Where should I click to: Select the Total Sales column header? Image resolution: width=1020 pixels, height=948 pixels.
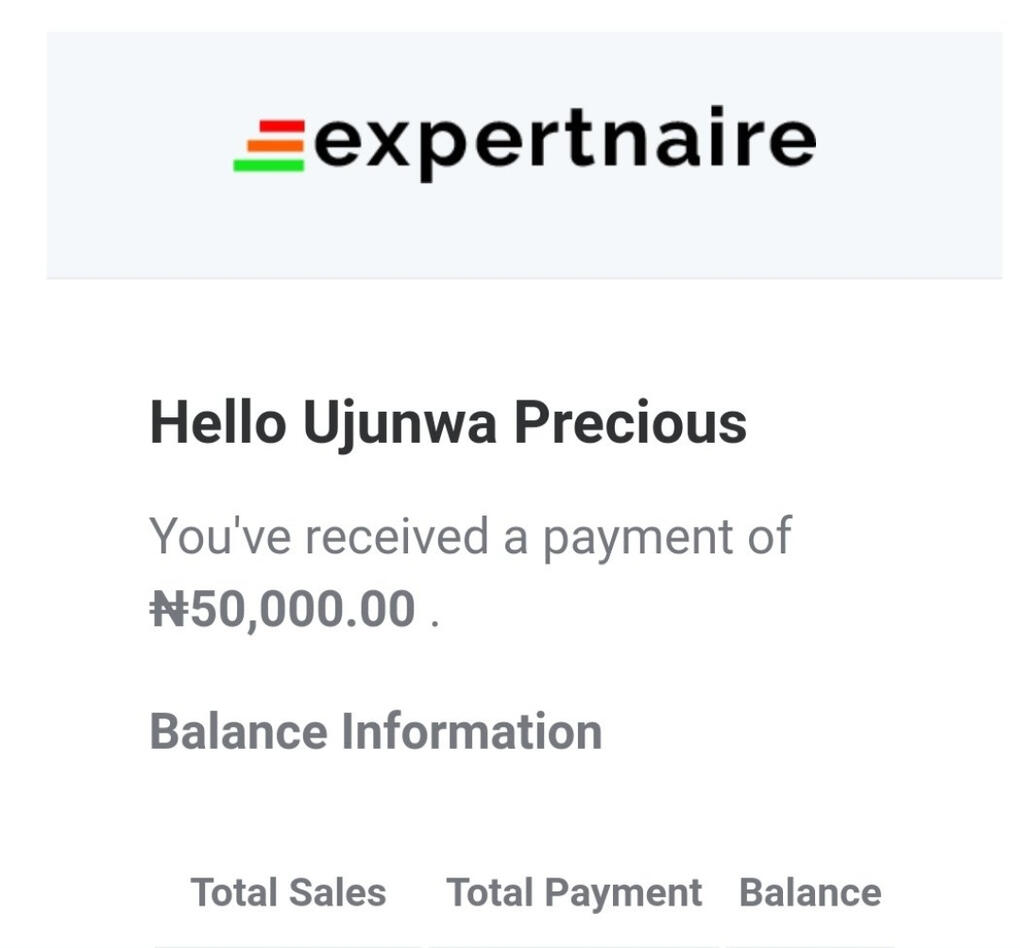[x=288, y=893]
